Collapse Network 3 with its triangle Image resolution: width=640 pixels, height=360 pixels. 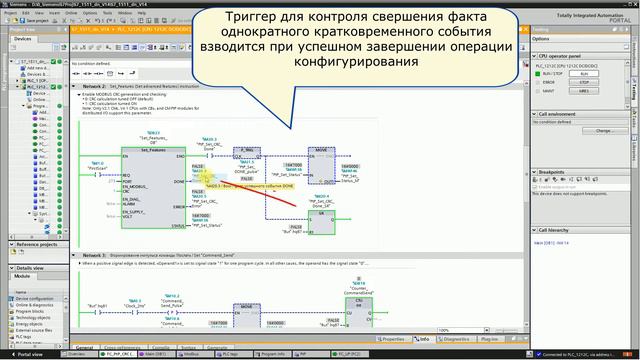click(74, 255)
